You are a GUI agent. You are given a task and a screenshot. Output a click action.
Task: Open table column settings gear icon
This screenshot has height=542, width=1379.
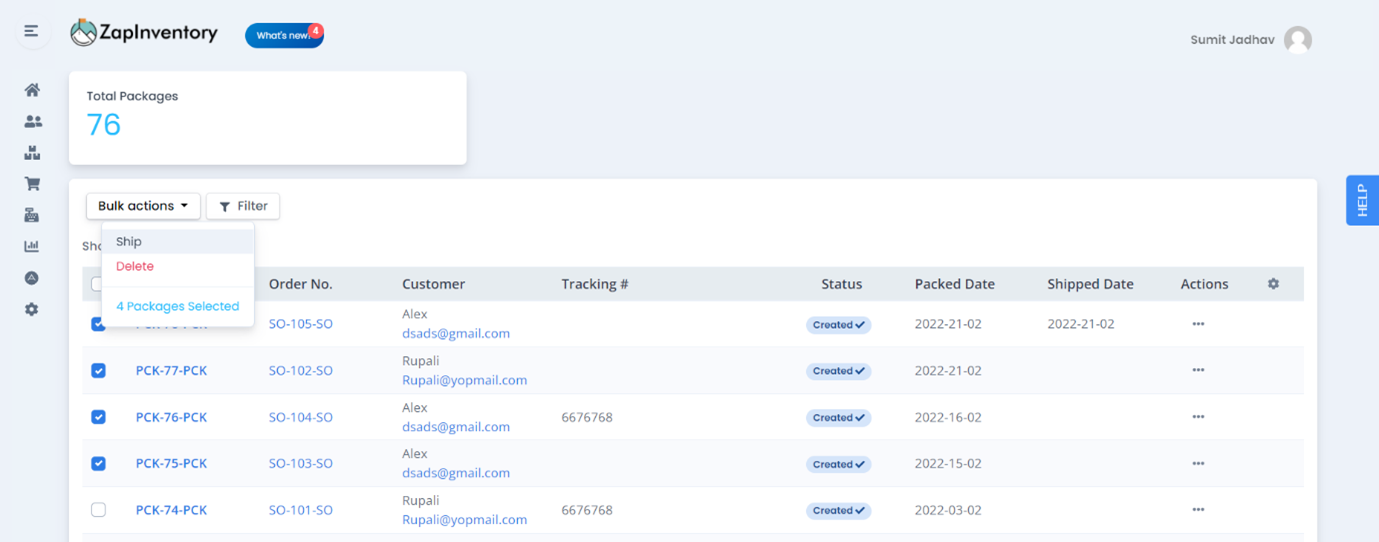pos(1273,284)
